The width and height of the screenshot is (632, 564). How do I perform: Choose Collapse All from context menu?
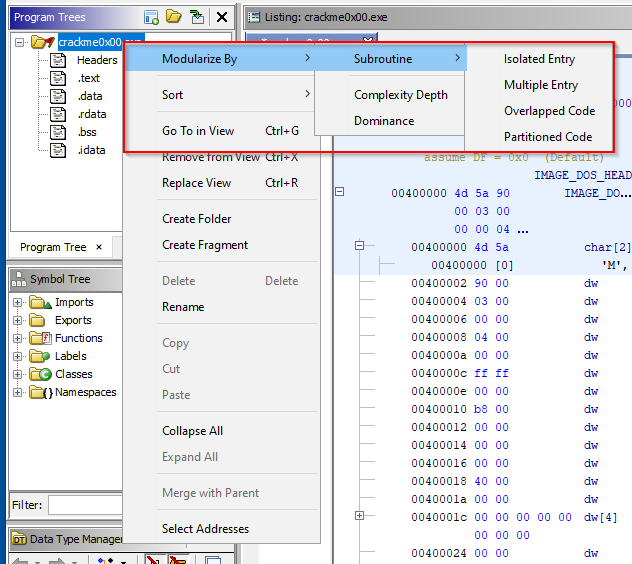(x=221, y=431)
